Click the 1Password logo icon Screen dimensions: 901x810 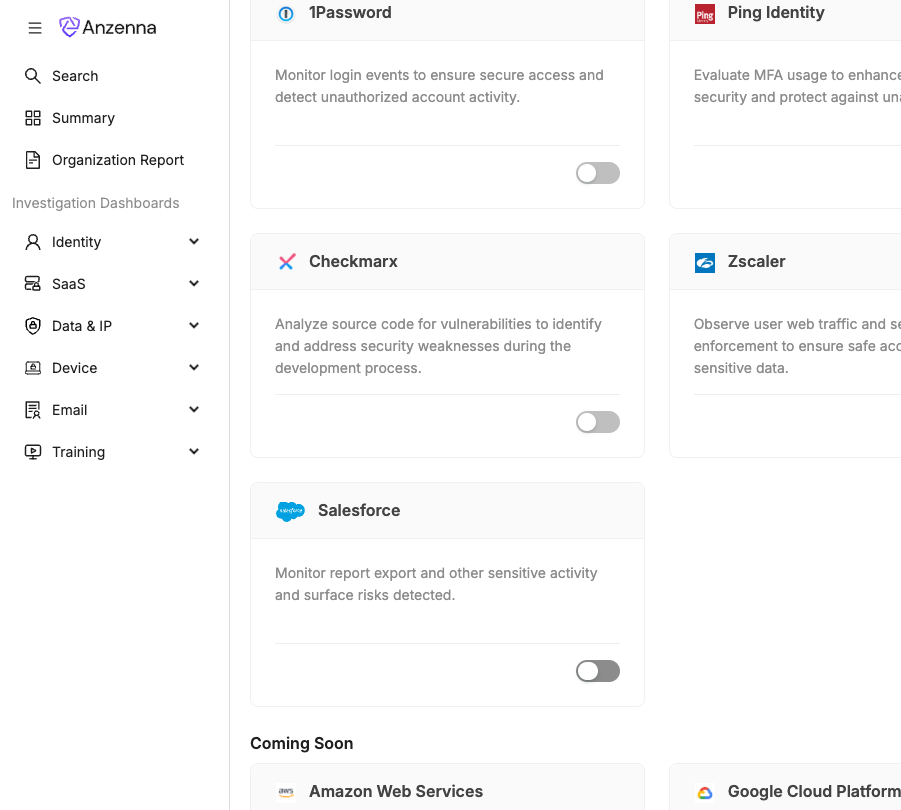[x=286, y=13]
